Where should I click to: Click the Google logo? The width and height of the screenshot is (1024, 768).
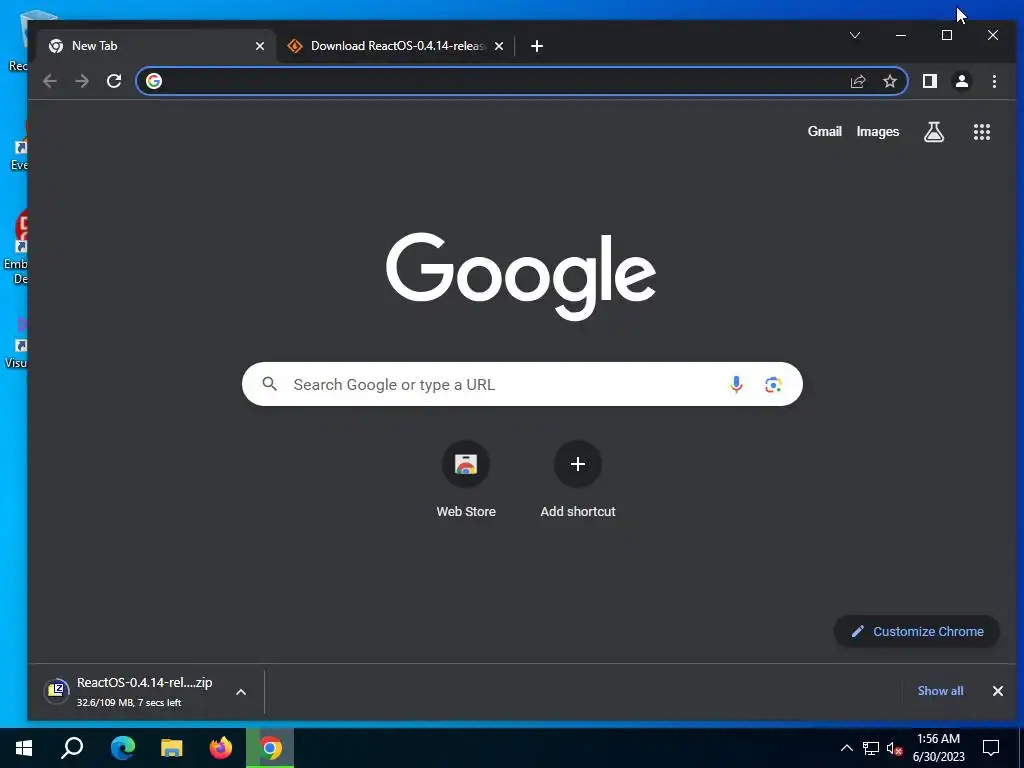pyautogui.click(x=520, y=276)
